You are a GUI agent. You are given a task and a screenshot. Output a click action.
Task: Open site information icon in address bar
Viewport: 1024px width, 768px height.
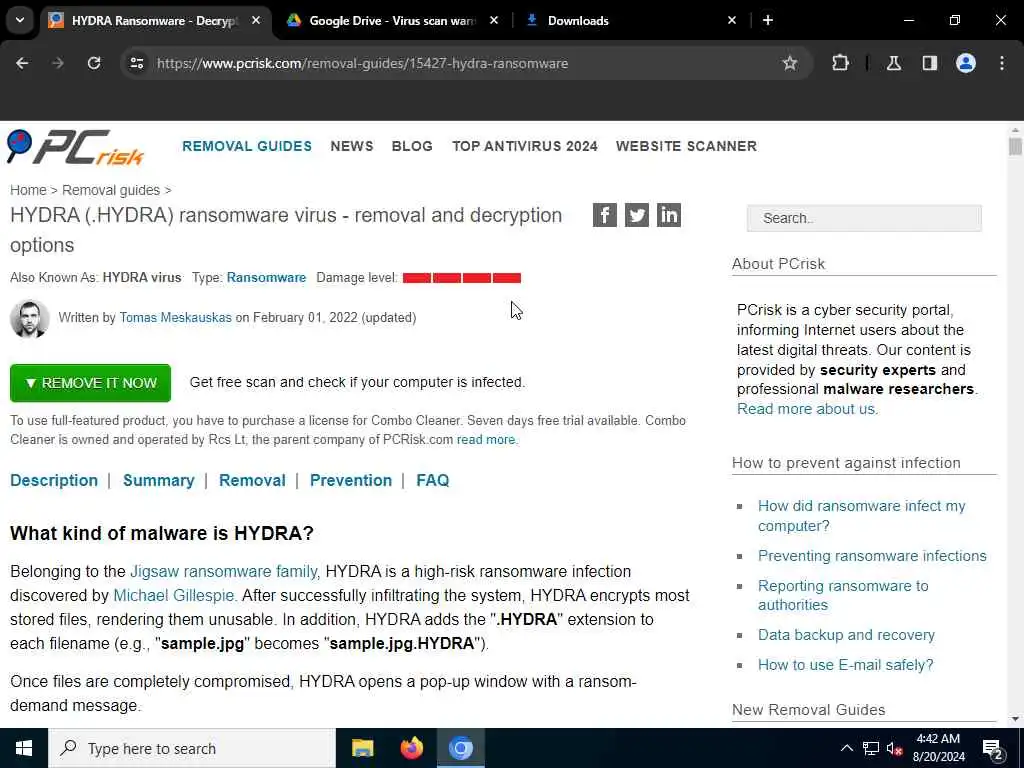click(x=136, y=63)
